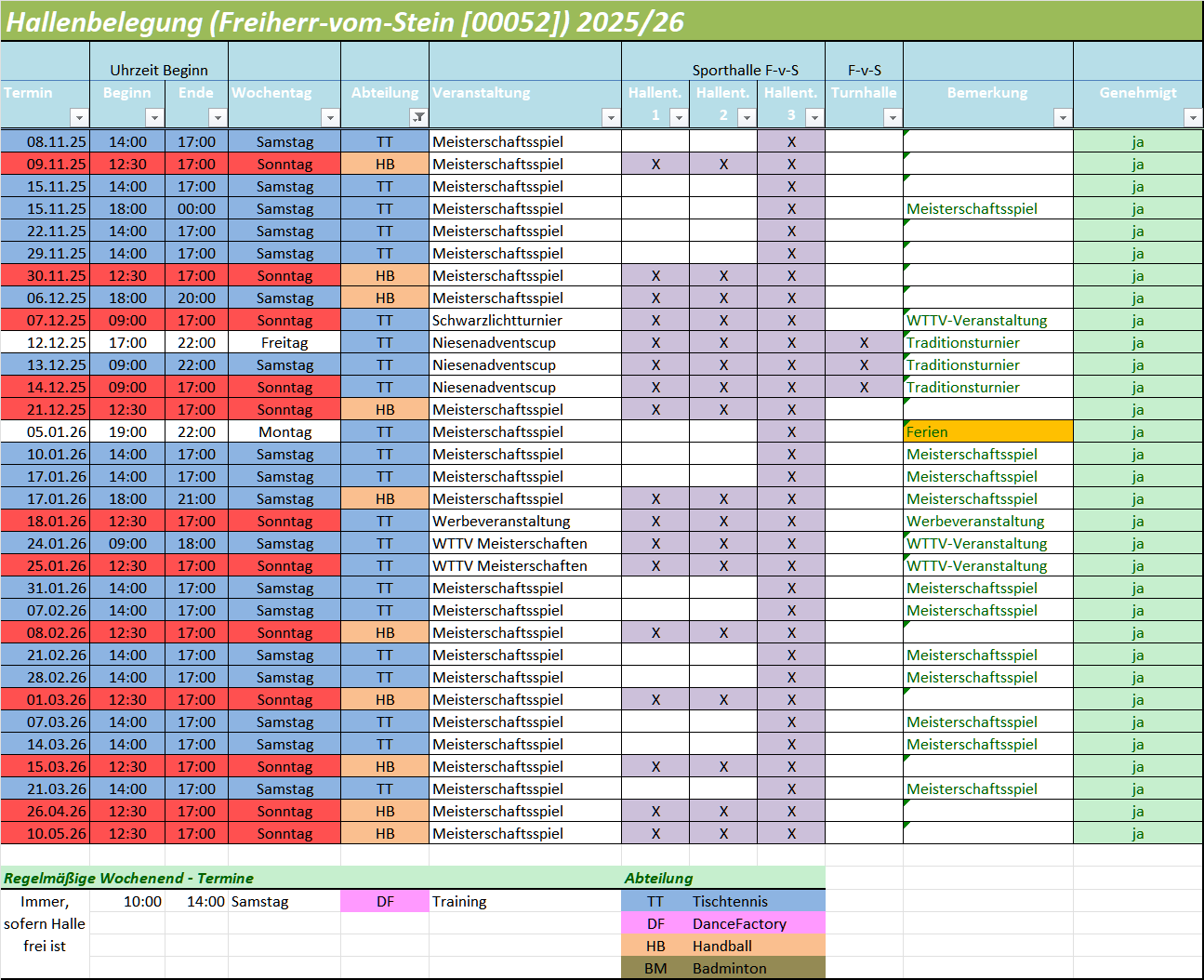The width and height of the screenshot is (1204, 980).
Task: Select the Hallenbelegung title cell
Action: pyautogui.click(x=344, y=22)
